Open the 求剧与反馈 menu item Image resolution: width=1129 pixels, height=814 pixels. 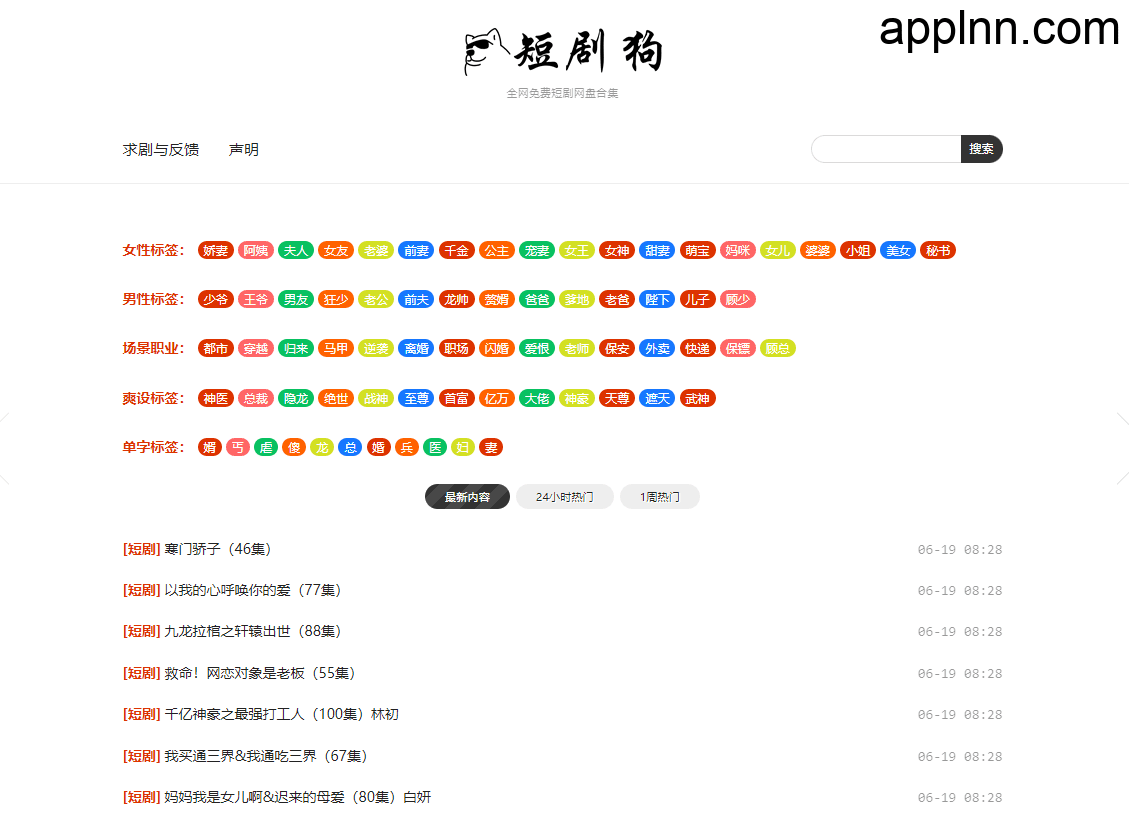(x=160, y=148)
